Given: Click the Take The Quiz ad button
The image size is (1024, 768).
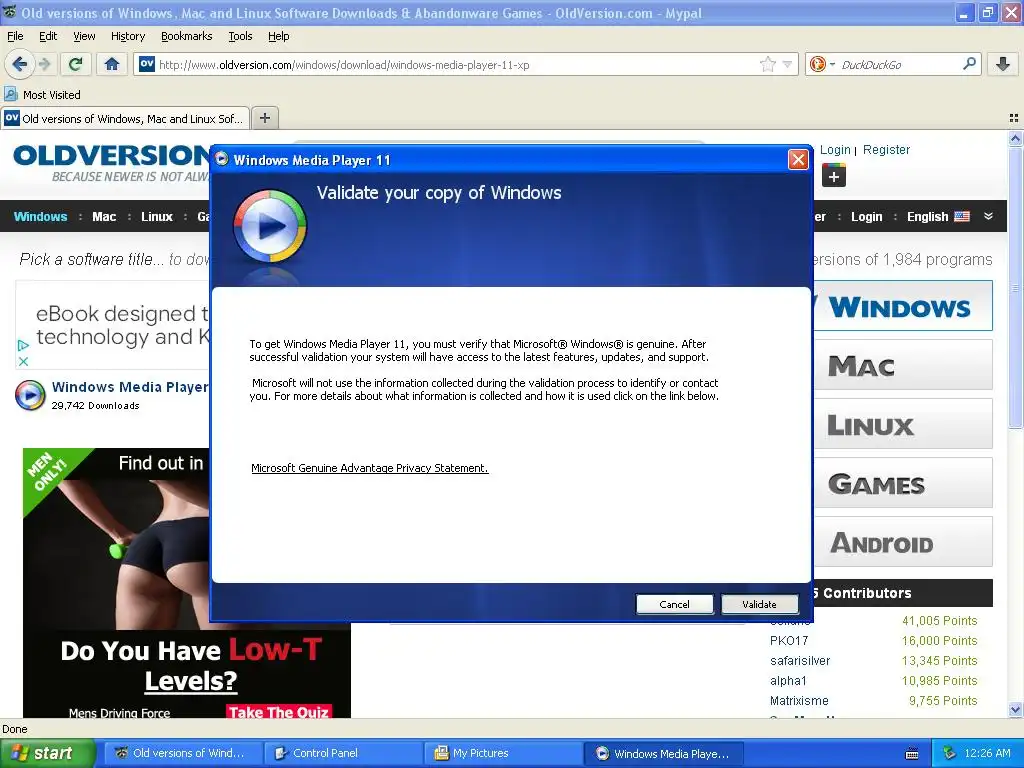Looking at the screenshot, I should coord(279,712).
